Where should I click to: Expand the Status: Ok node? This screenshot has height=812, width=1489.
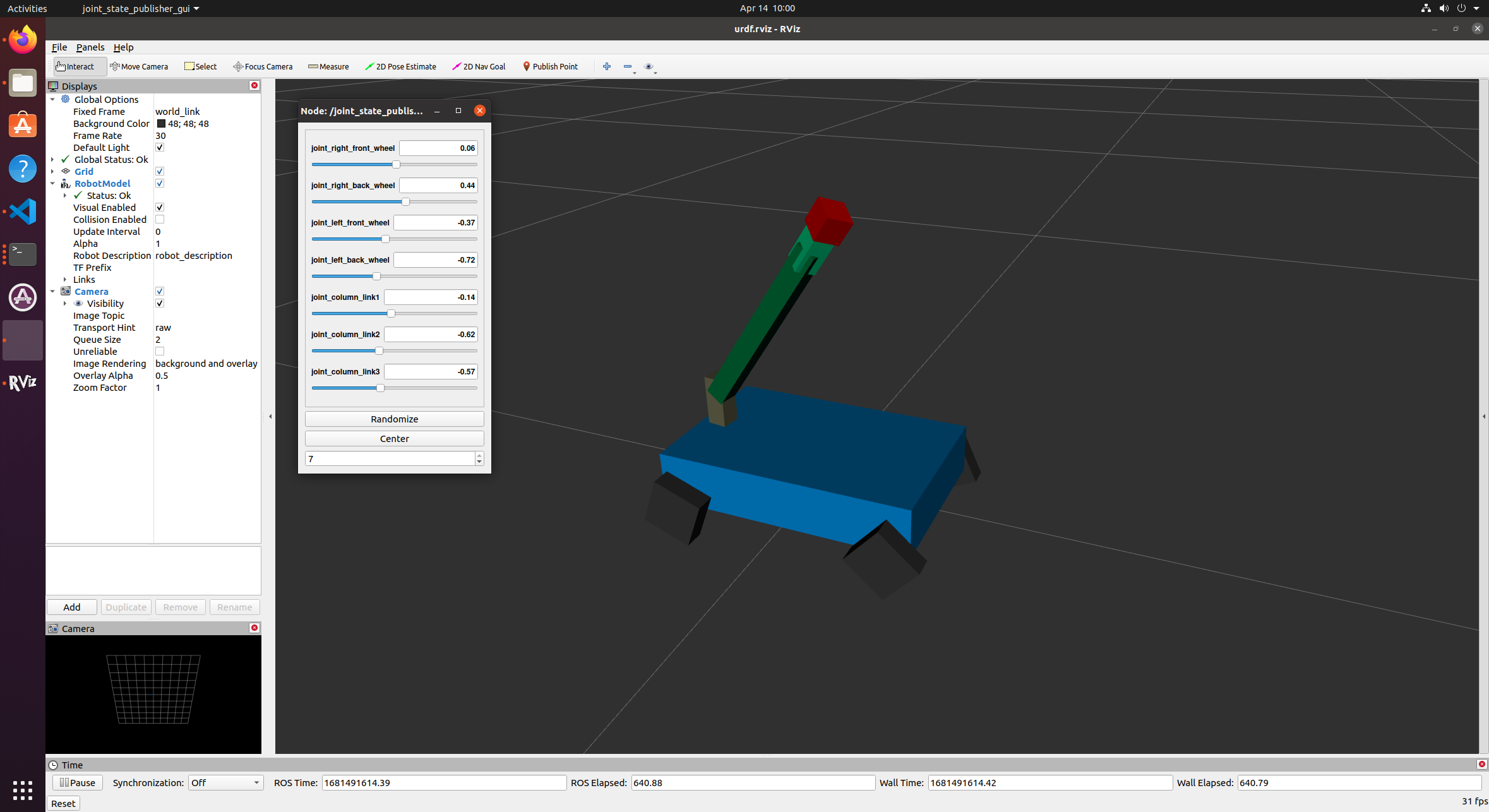click(x=65, y=195)
